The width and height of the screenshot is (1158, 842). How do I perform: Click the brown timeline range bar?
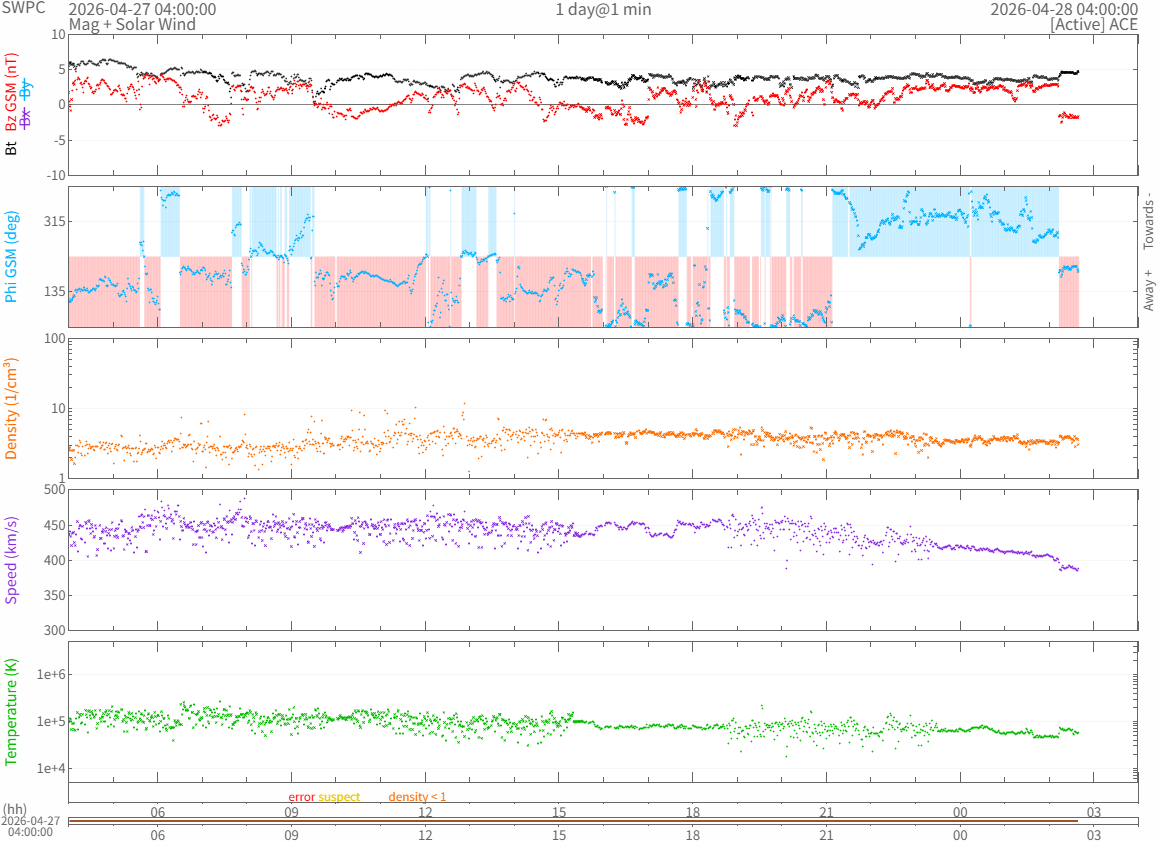coord(571,822)
